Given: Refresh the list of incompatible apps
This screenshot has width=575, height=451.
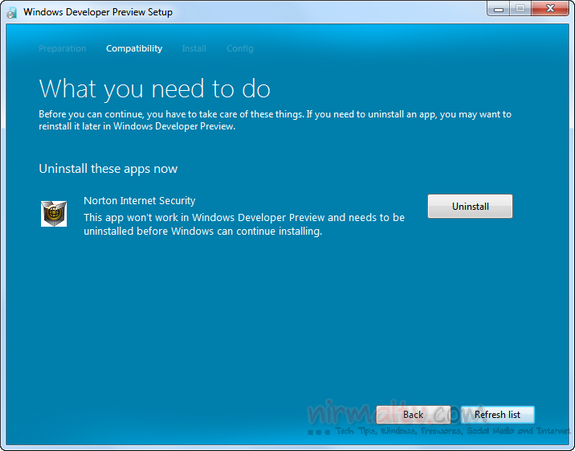Looking at the screenshot, I should pos(497,415).
